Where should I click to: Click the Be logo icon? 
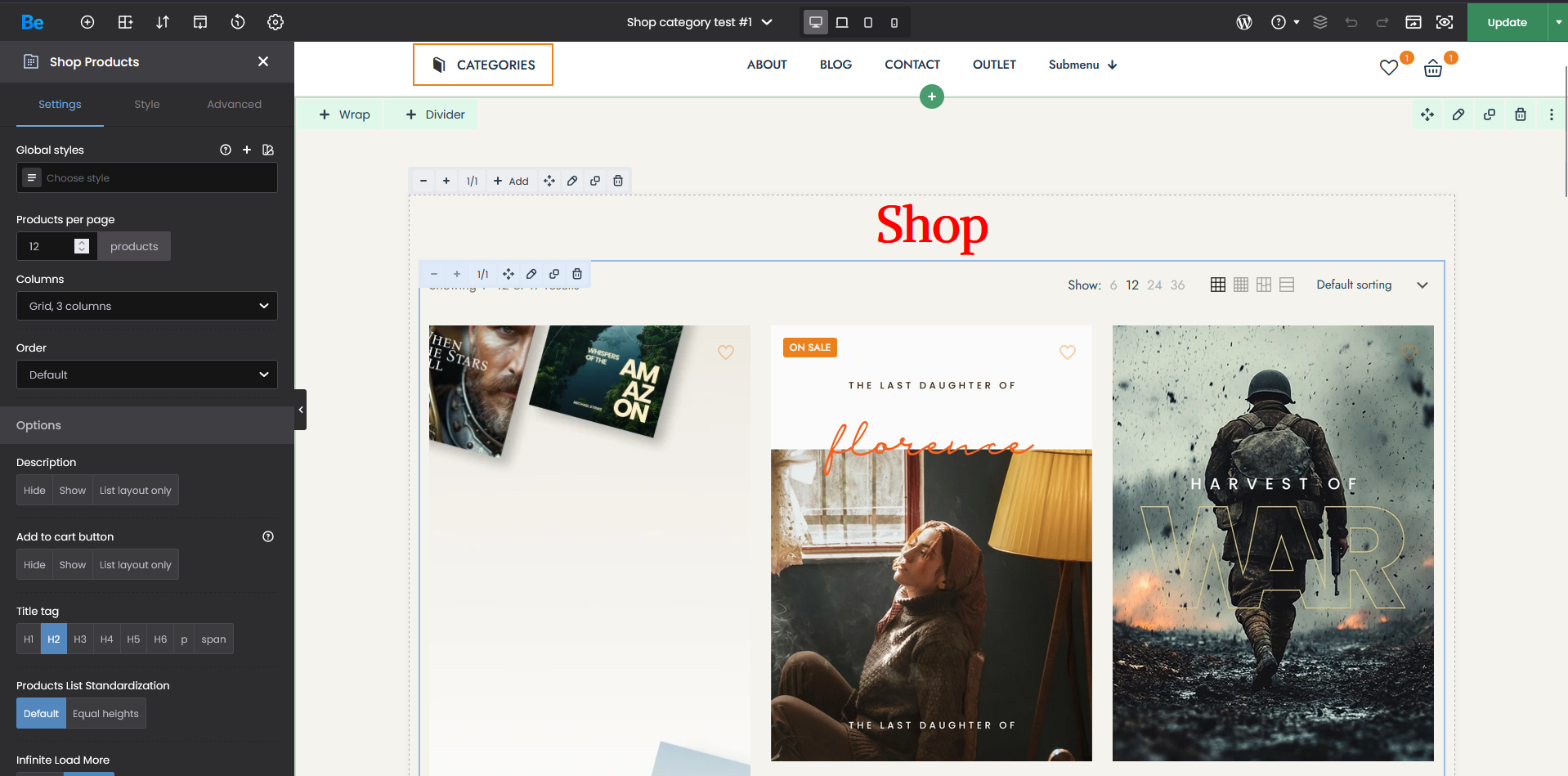click(33, 22)
